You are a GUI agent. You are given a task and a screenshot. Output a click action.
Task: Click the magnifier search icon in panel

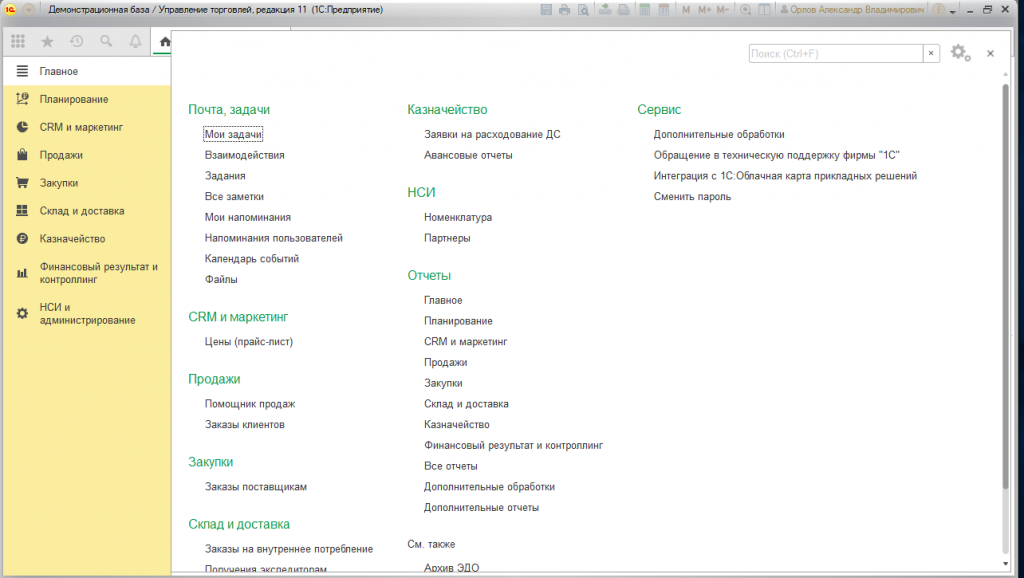(106, 41)
